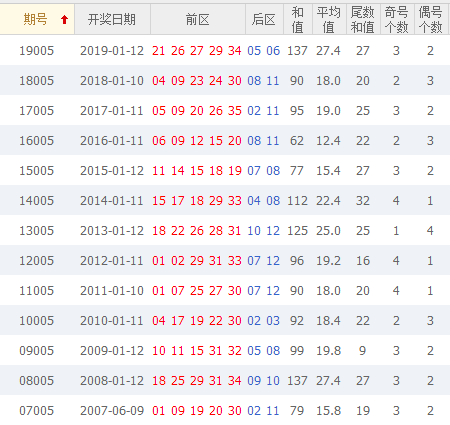
Task: Click sum value 125 in row 13005
Action: [297, 231]
